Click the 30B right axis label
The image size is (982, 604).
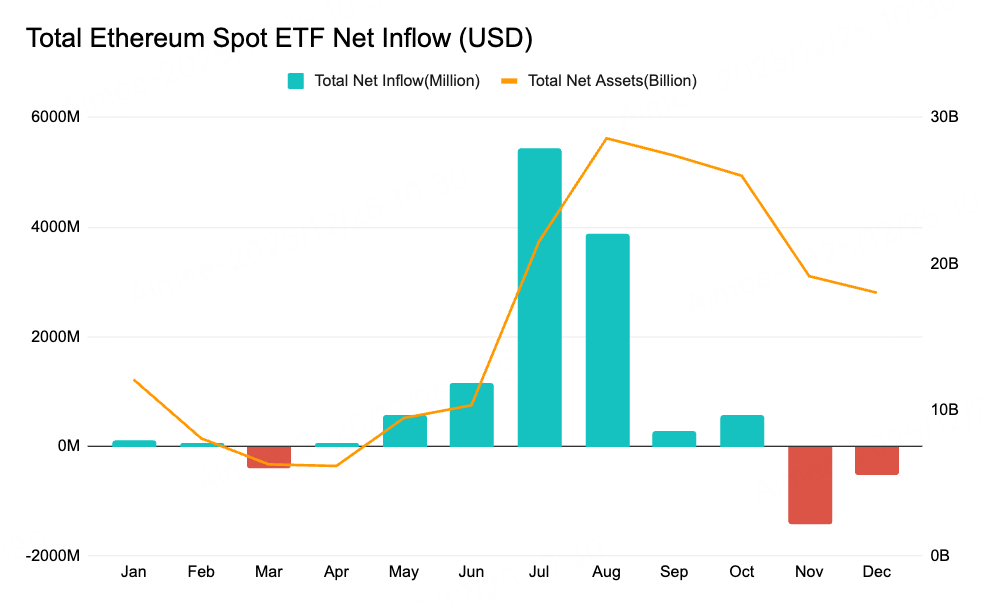tap(944, 118)
